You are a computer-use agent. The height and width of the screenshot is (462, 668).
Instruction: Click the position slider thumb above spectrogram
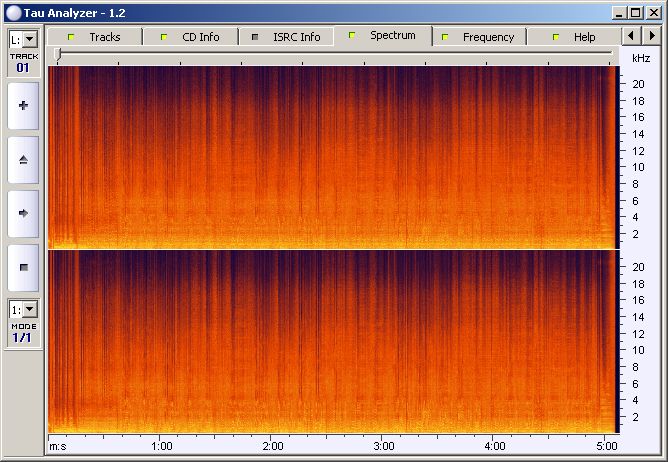pyautogui.click(x=58, y=57)
